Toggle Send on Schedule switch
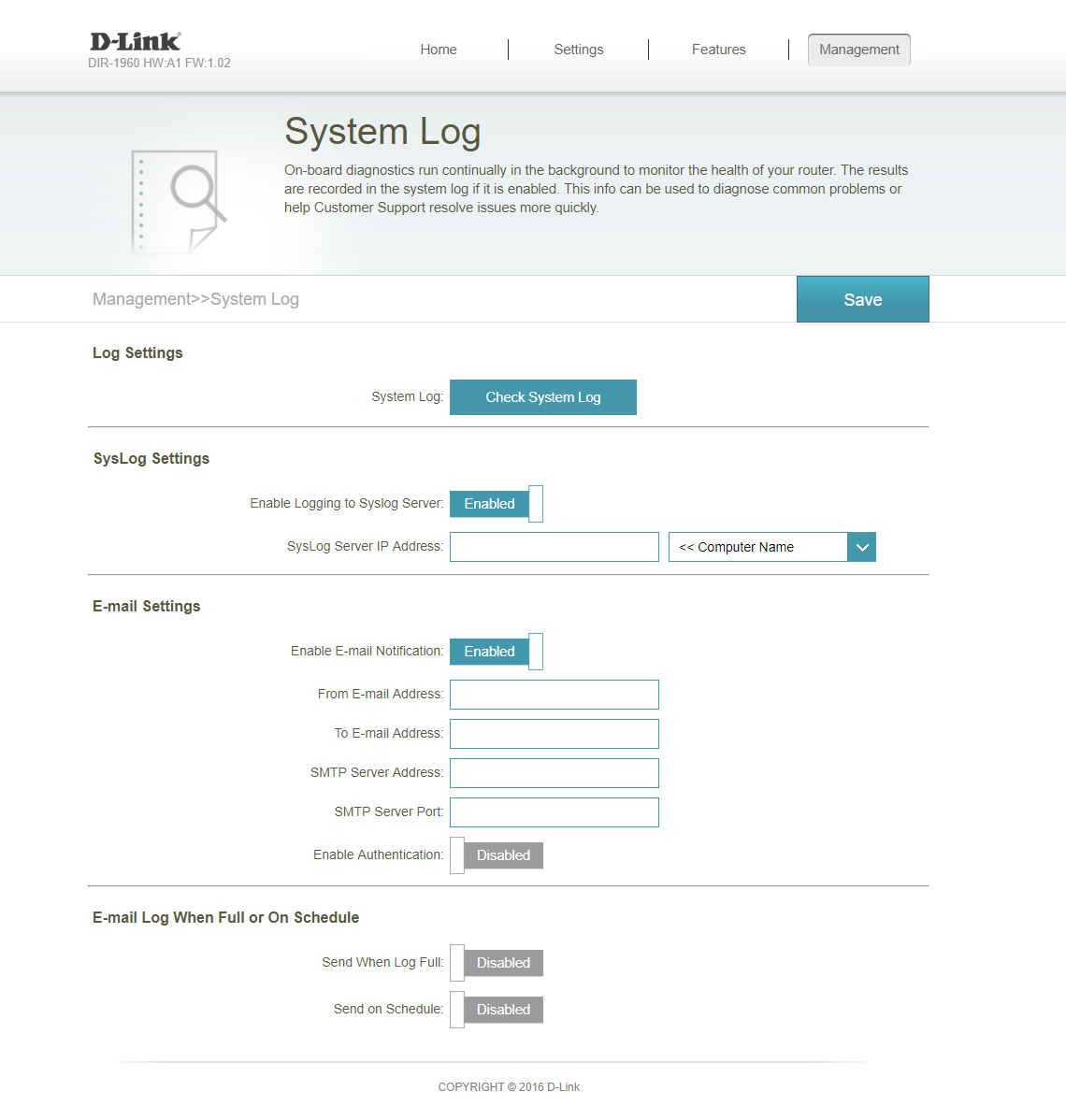1066x1120 pixels. (x=497, y=1010)
